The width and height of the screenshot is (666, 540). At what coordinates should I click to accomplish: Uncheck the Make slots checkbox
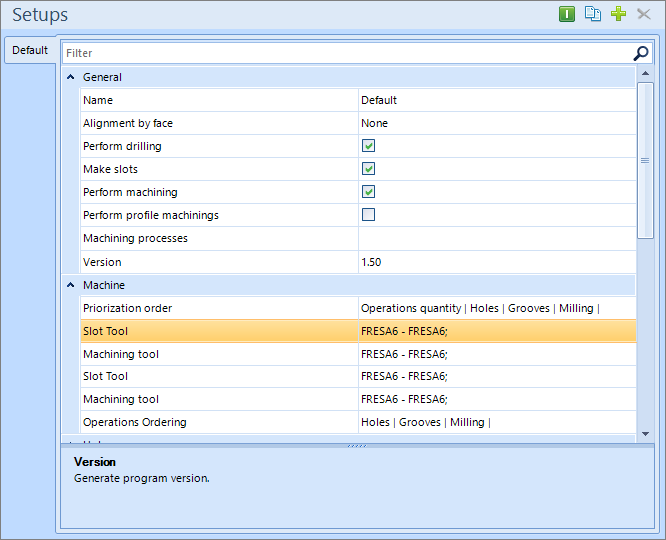pyautogui.click(x=368, y=169)
